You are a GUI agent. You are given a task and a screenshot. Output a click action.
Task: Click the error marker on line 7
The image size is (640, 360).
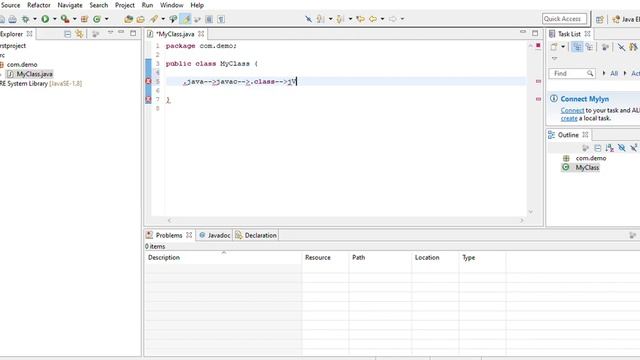click(x=148, y=99)
